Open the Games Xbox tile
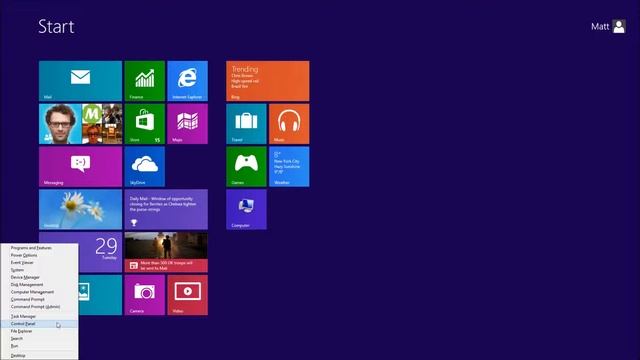Screen dimensions: 640x360 coord(246,167)
